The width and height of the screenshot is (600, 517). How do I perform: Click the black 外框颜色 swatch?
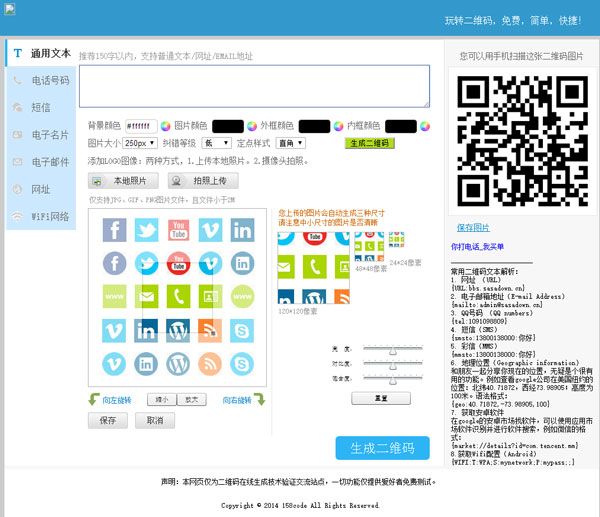(x=315, y=126)
